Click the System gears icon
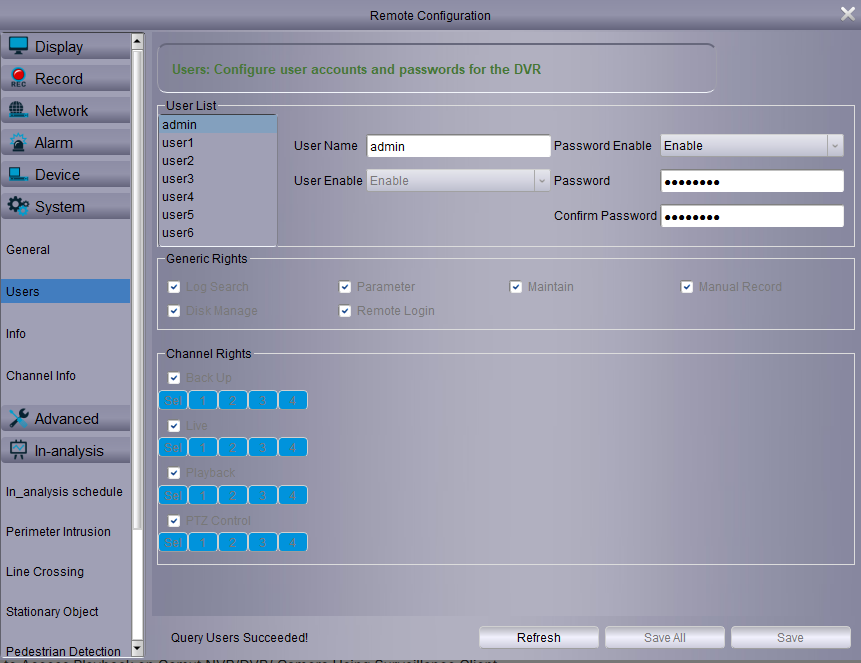Image resolution: width=861 pixels, height=663 pixels. click(18, 206)
